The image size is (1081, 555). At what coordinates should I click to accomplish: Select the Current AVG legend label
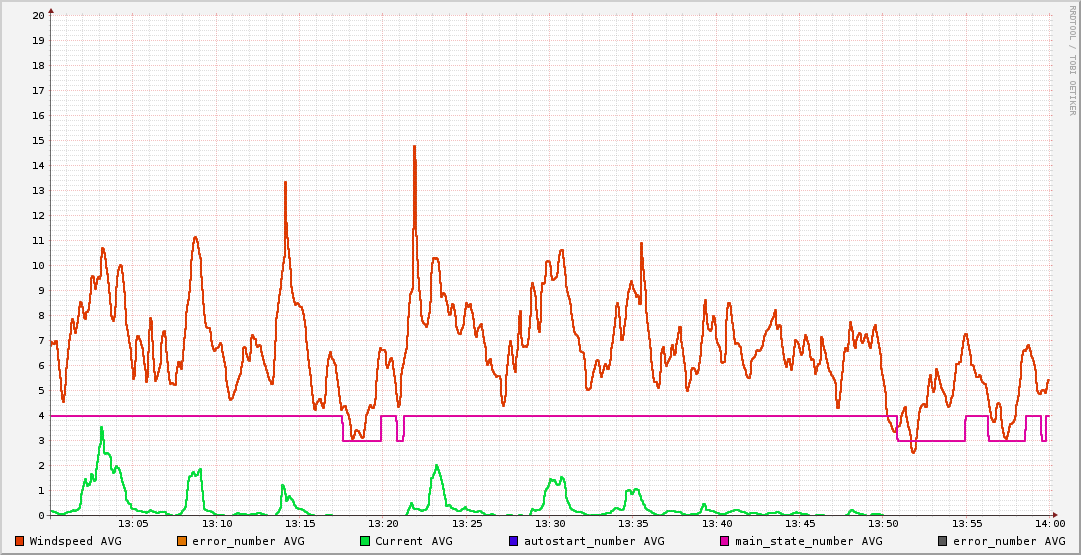[413, 541]
